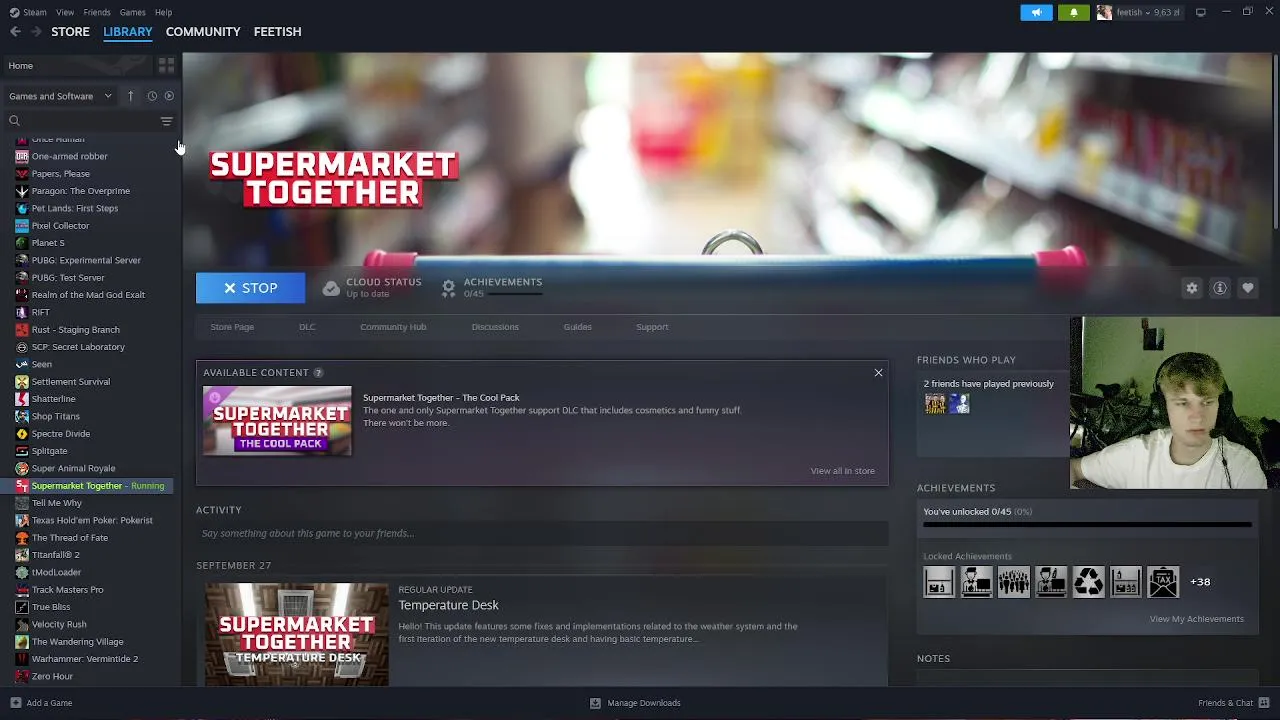Click the second friend avatar
The image size is (1280, 720).
point(960,403)
